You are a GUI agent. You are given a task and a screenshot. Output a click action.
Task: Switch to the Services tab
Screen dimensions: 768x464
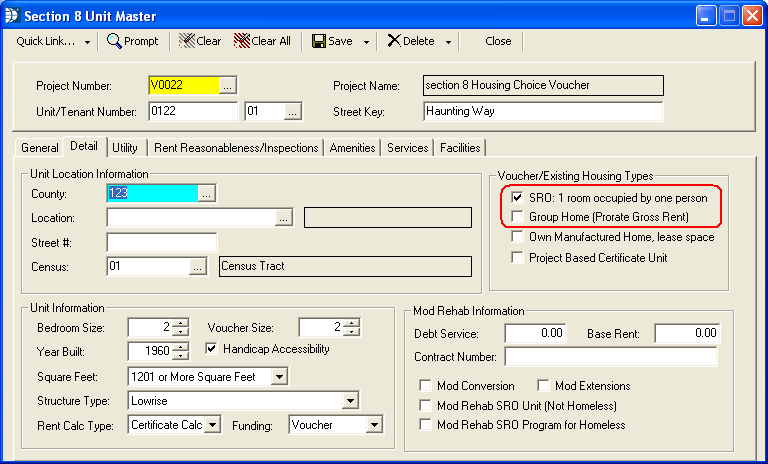tap(408, 148)
